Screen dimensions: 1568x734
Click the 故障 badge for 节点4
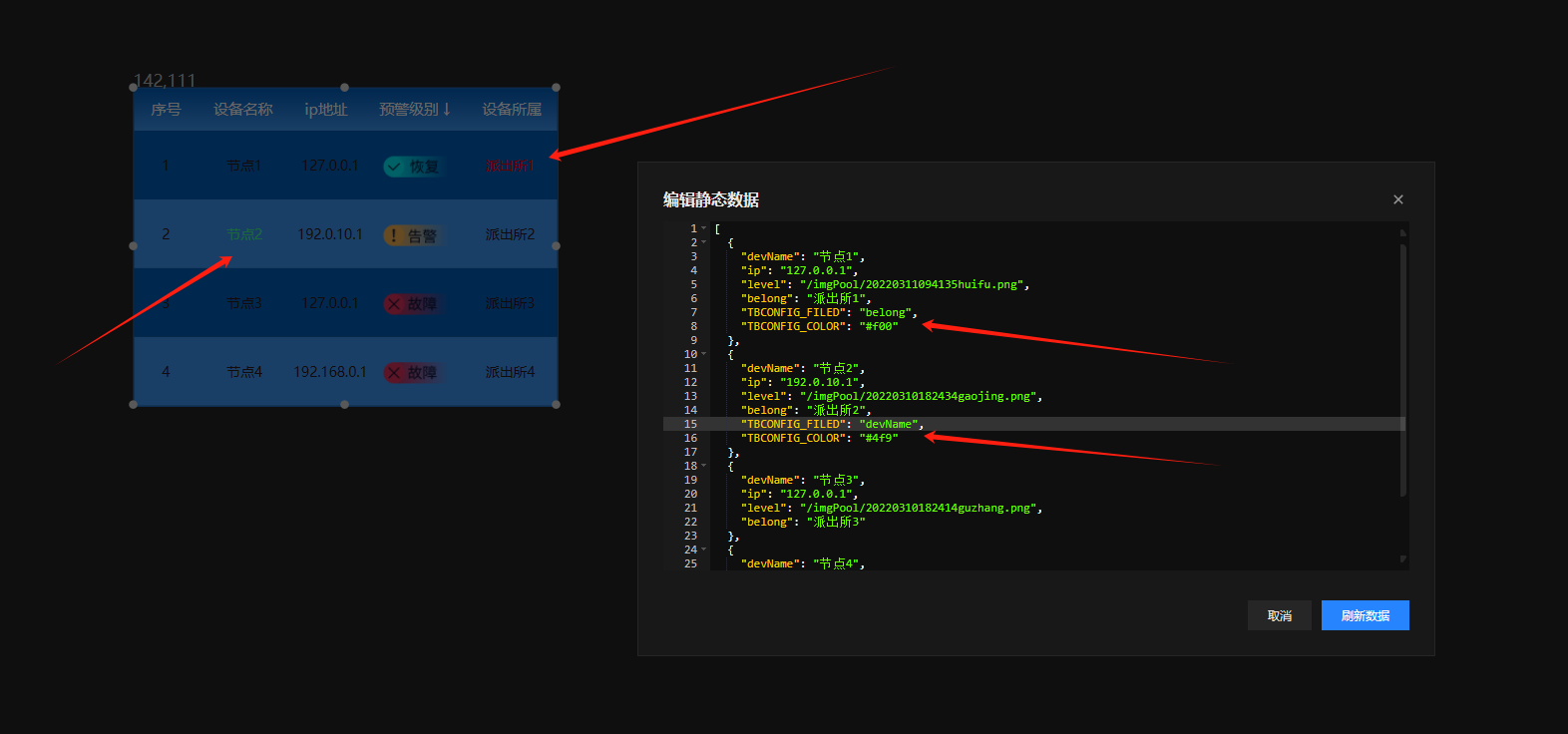(x=412, y=373)
